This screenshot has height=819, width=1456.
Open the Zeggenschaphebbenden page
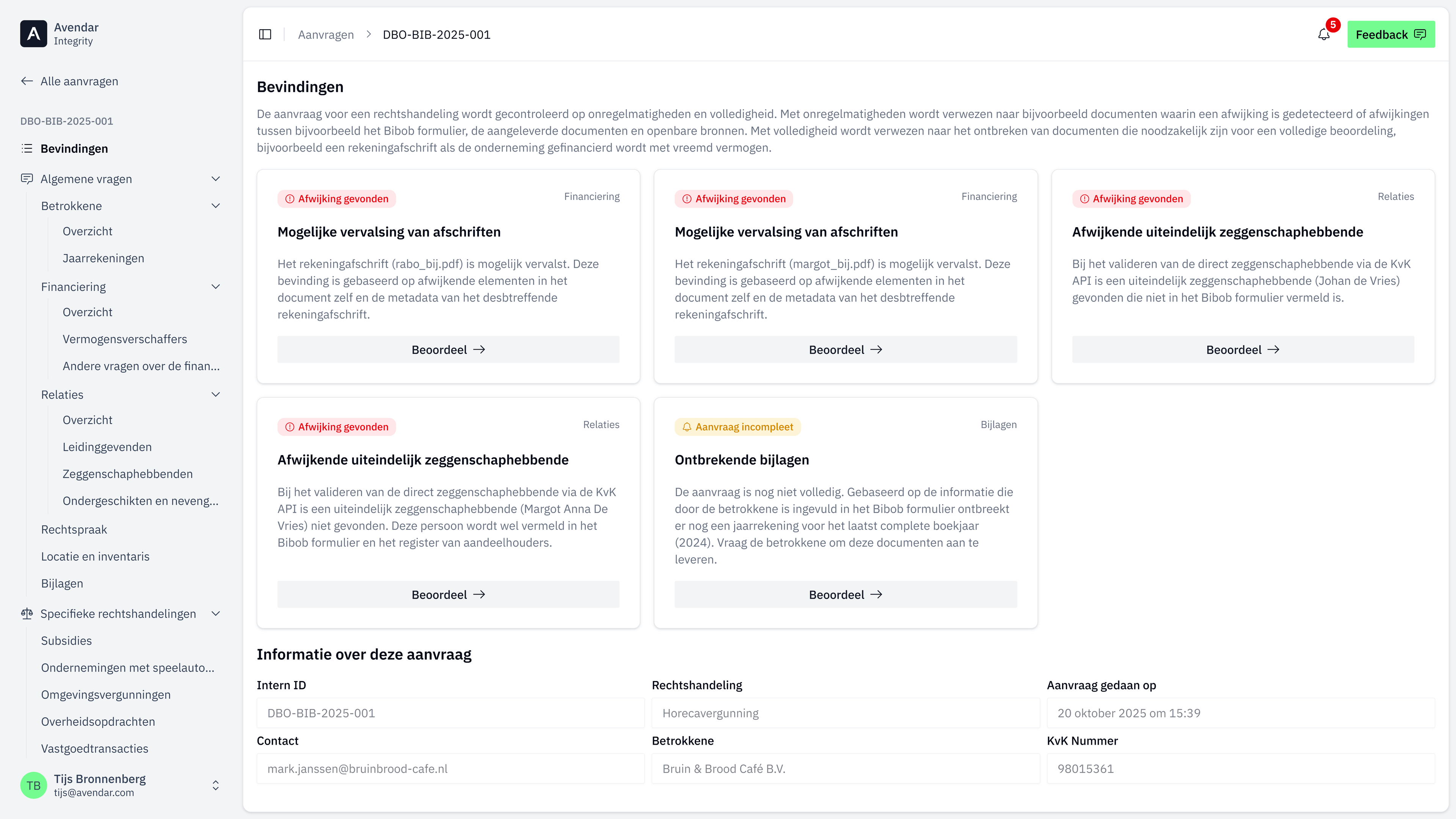pos(128,474)
